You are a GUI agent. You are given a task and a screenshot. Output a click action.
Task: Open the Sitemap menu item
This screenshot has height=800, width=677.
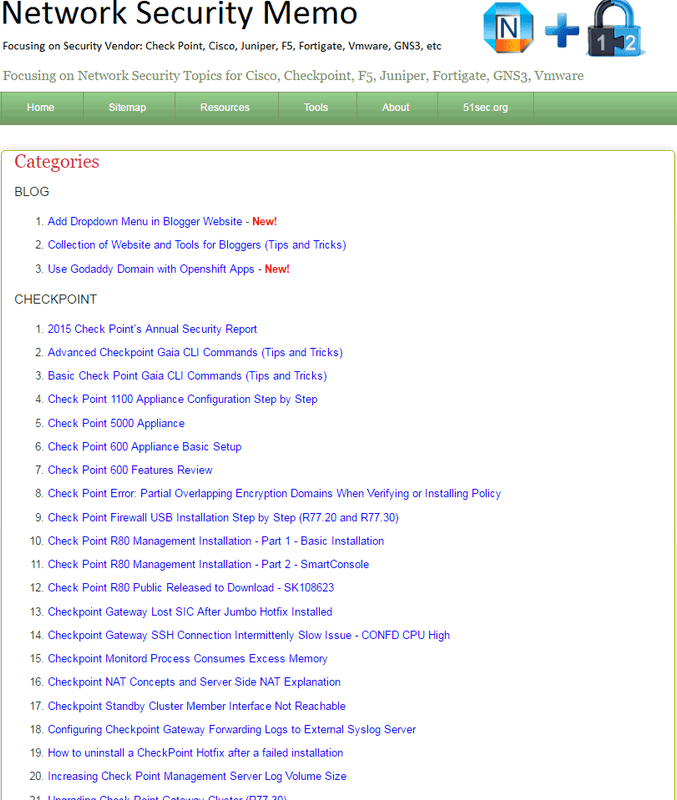coord(127,108)
